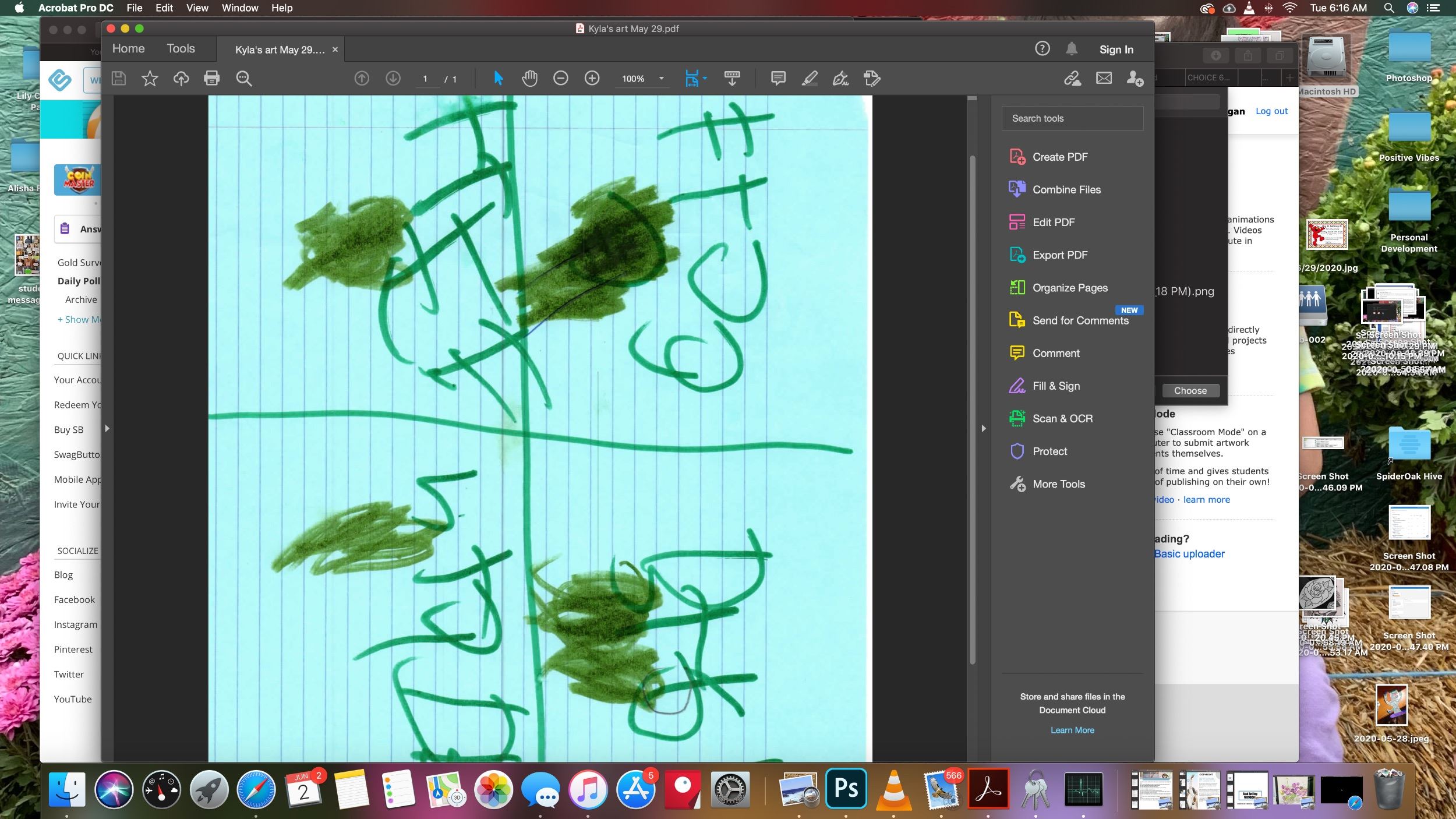Expand the left navigation pane

(x=107, y=428)
